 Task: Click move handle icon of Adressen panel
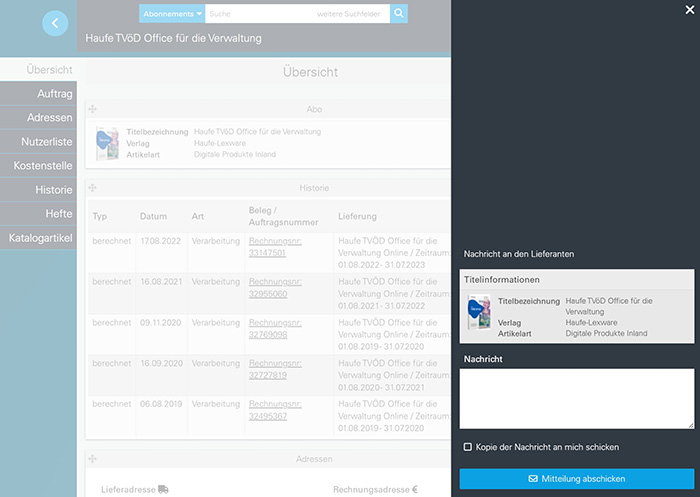[x=92, y=458]
